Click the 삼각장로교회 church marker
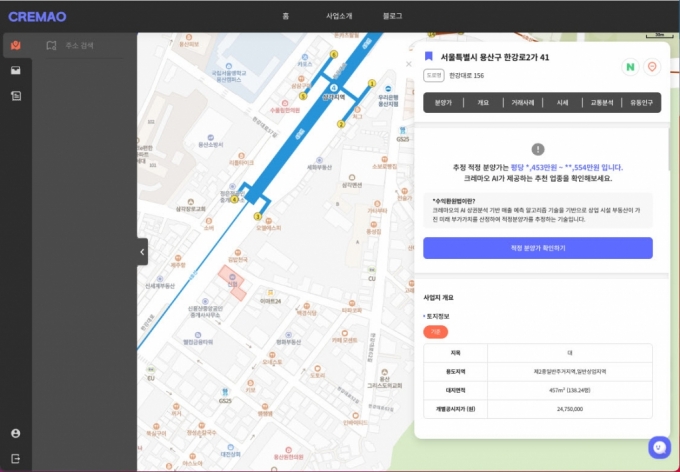The width and height of the screenshot is (680, 472). coord(190,202)
